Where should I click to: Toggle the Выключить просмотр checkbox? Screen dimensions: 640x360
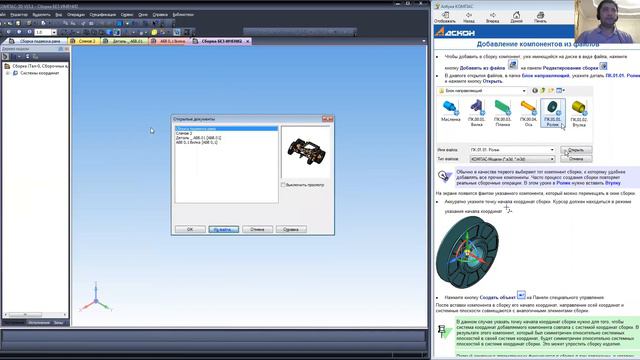[x=283, y=185]
